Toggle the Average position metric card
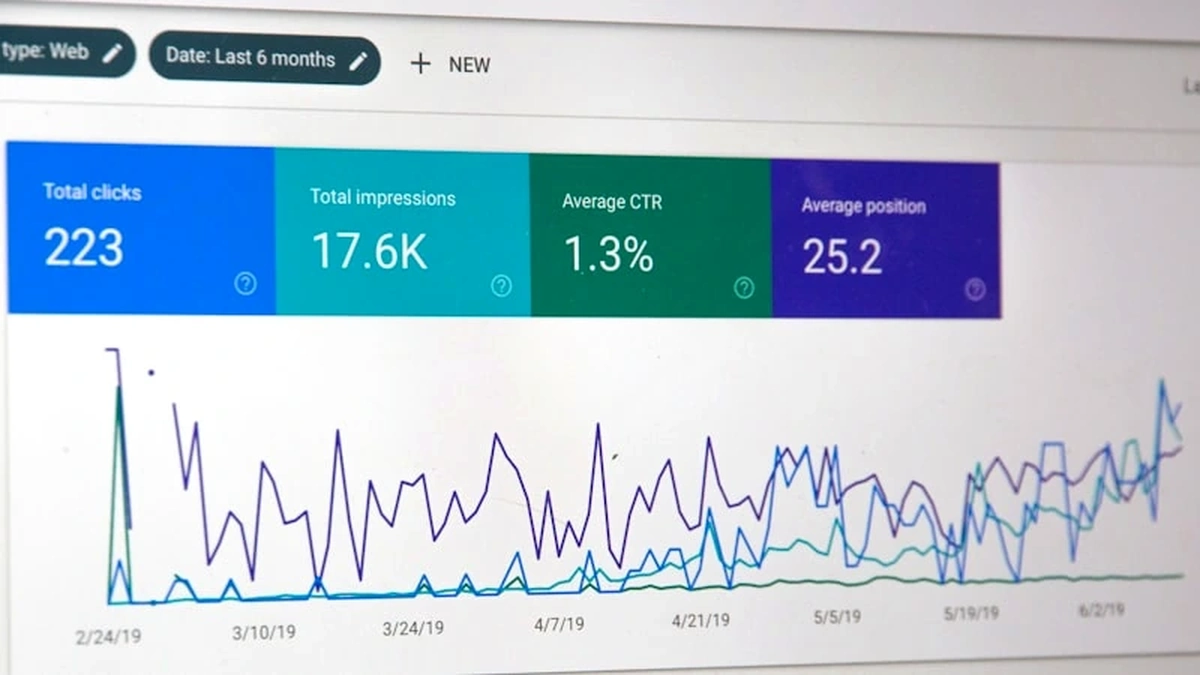The height and width of the screenshot is (675, 1200). (885, 239)
